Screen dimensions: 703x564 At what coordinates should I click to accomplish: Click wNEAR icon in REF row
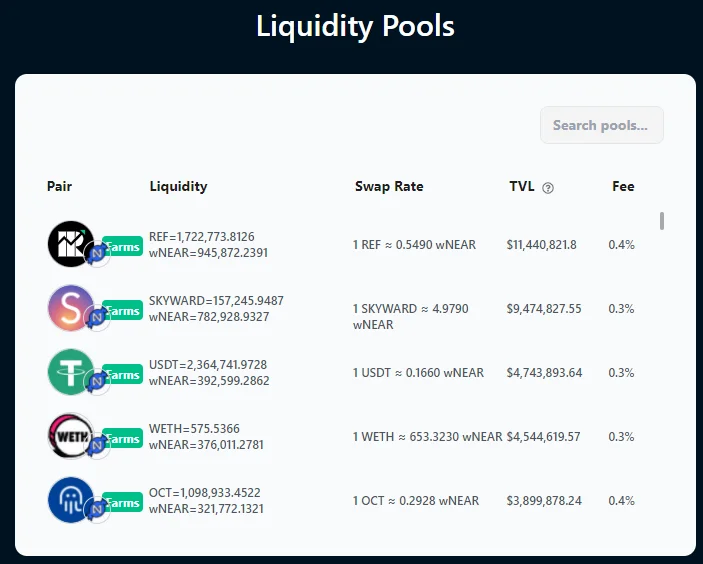point(97,254)
